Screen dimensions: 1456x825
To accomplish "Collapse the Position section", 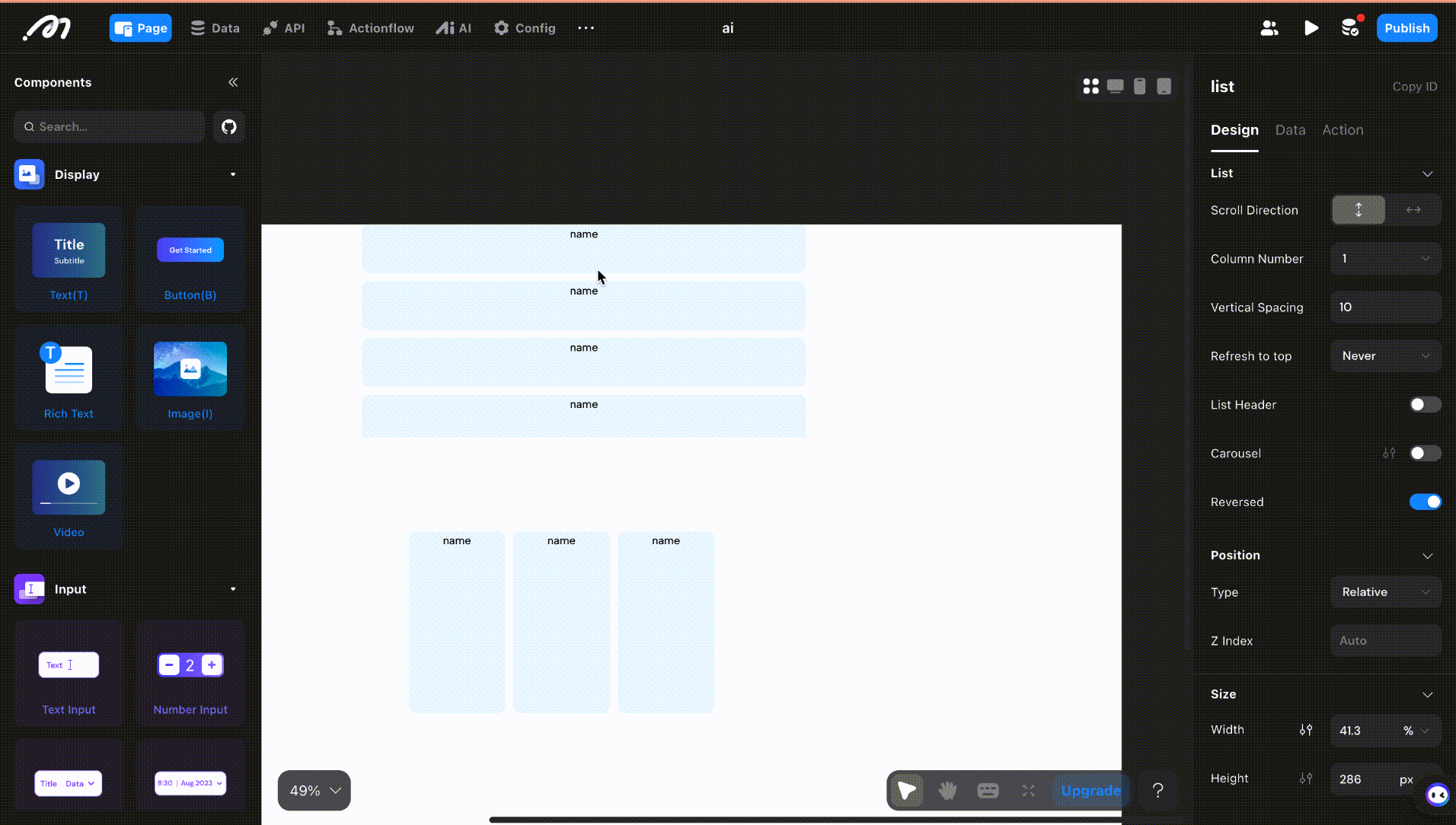I will [1428, 556].
